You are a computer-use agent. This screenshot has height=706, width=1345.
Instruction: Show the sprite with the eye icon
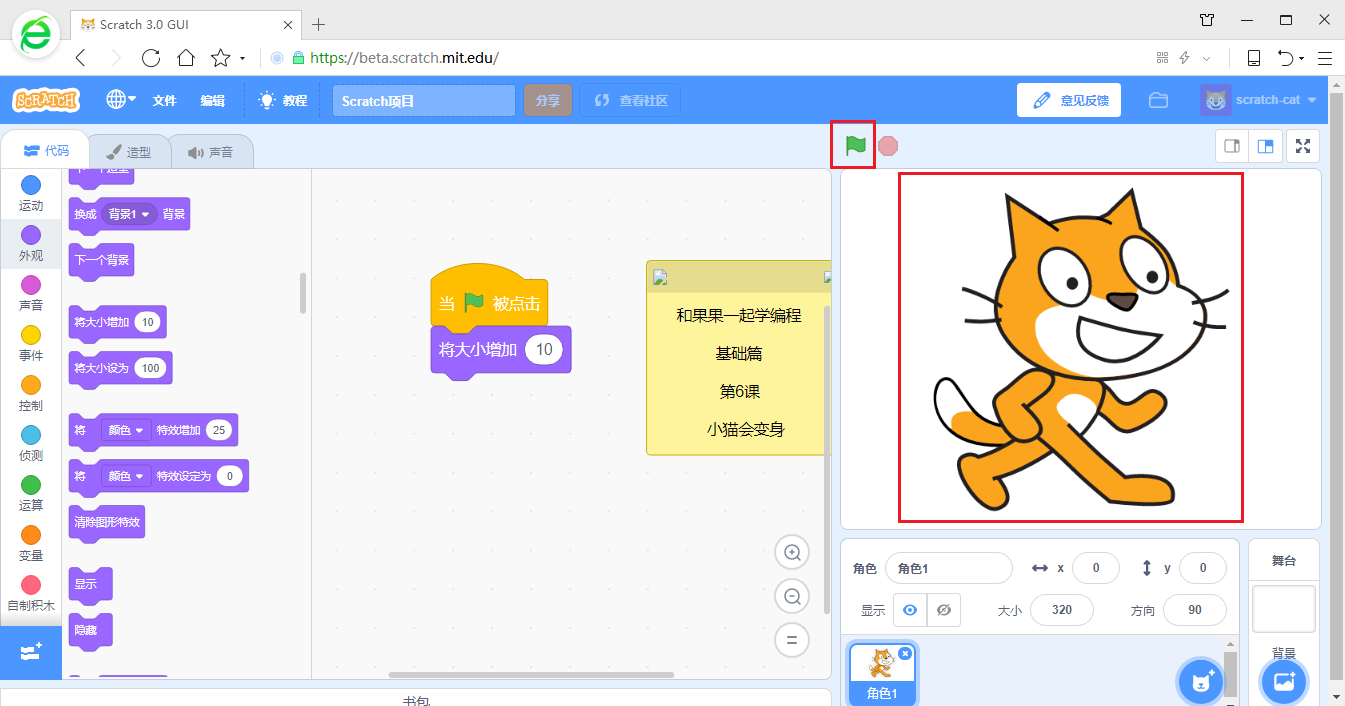click(x=910, y=610)
